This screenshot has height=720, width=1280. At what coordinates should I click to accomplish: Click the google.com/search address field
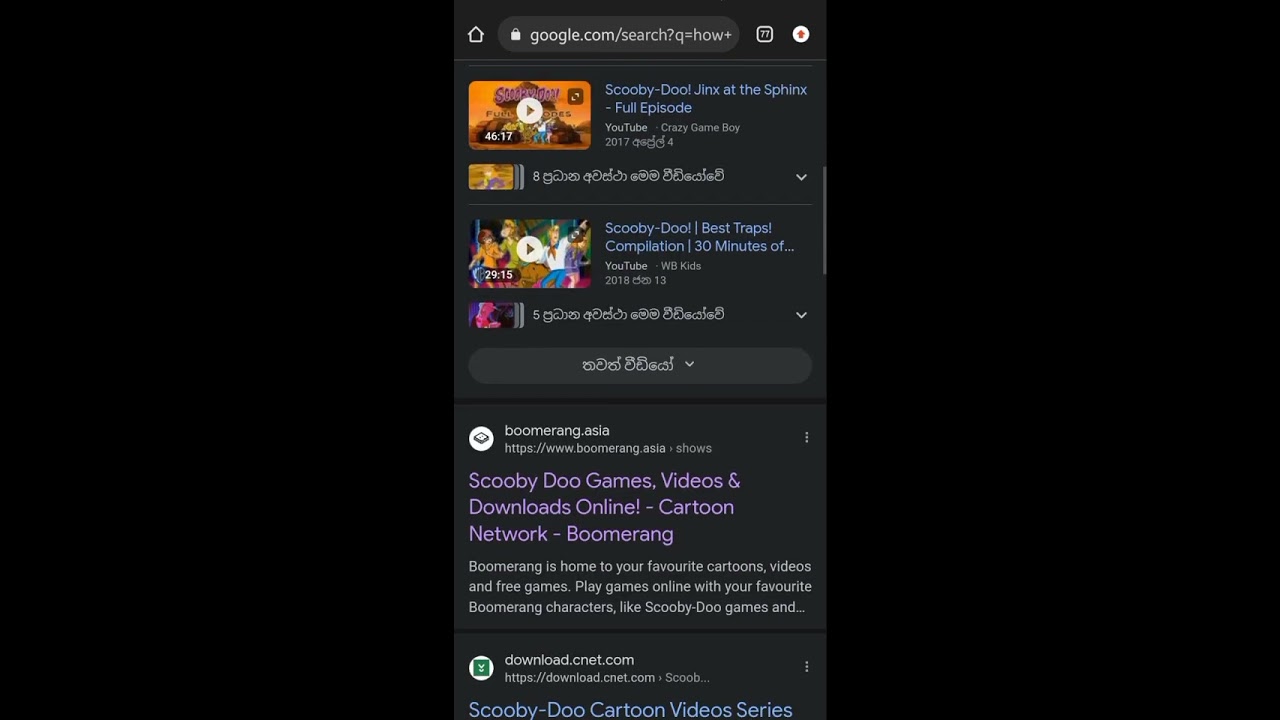tap(619, 34)
